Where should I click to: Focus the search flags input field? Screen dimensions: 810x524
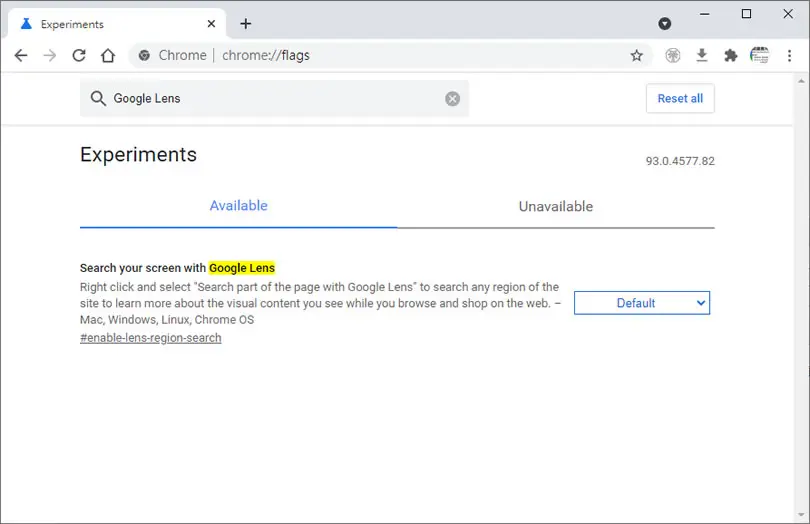coord(274,98)
